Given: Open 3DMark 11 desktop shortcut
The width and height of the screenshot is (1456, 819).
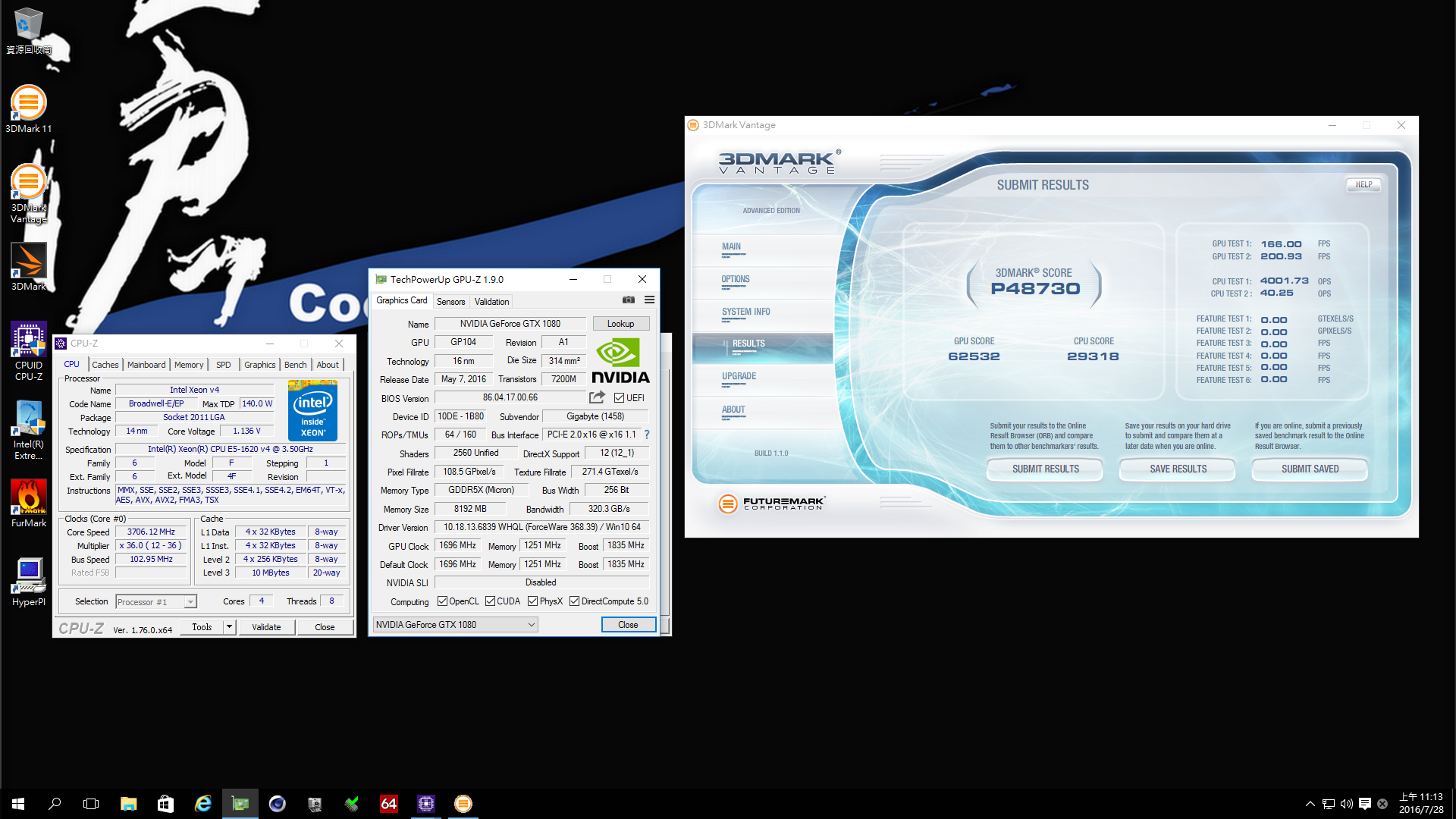Looking at the screenshot, I should tap(29, 108).
